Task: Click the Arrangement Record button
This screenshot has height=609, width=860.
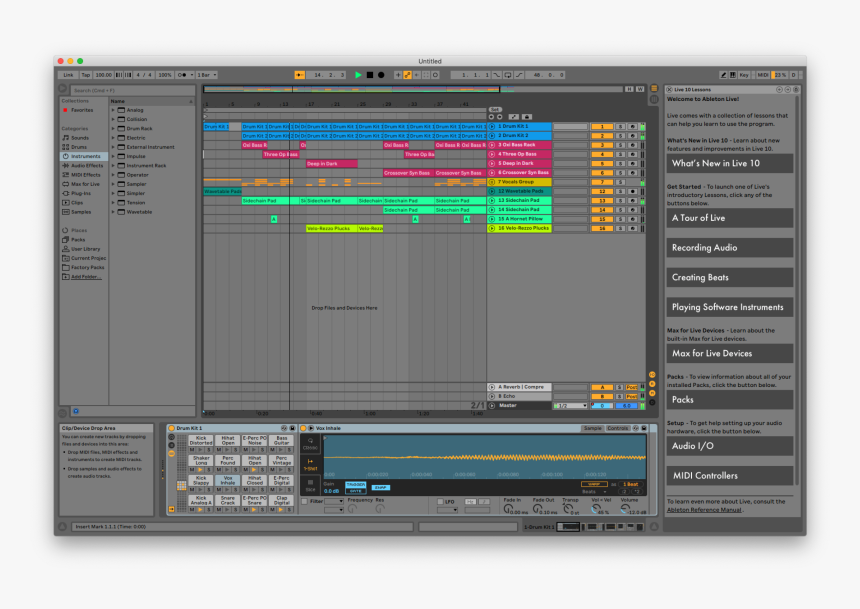Action: click(x=381, y=75)
